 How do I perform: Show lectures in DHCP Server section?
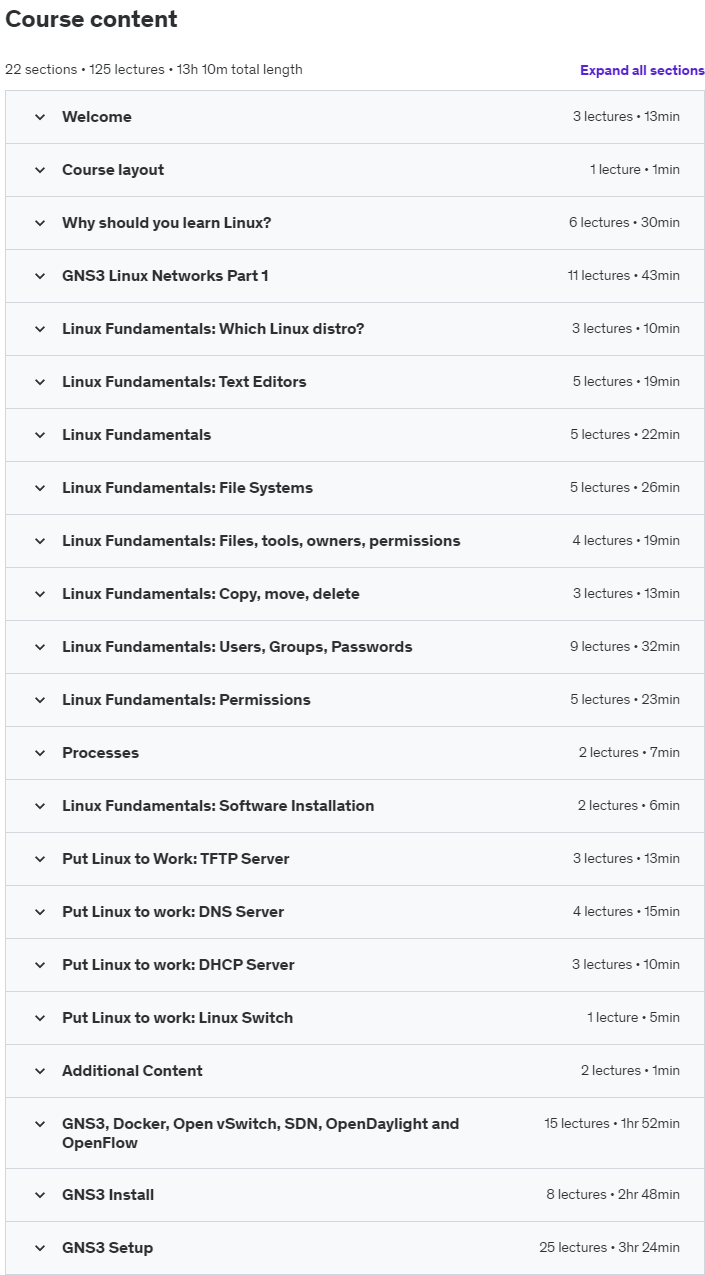355,965
